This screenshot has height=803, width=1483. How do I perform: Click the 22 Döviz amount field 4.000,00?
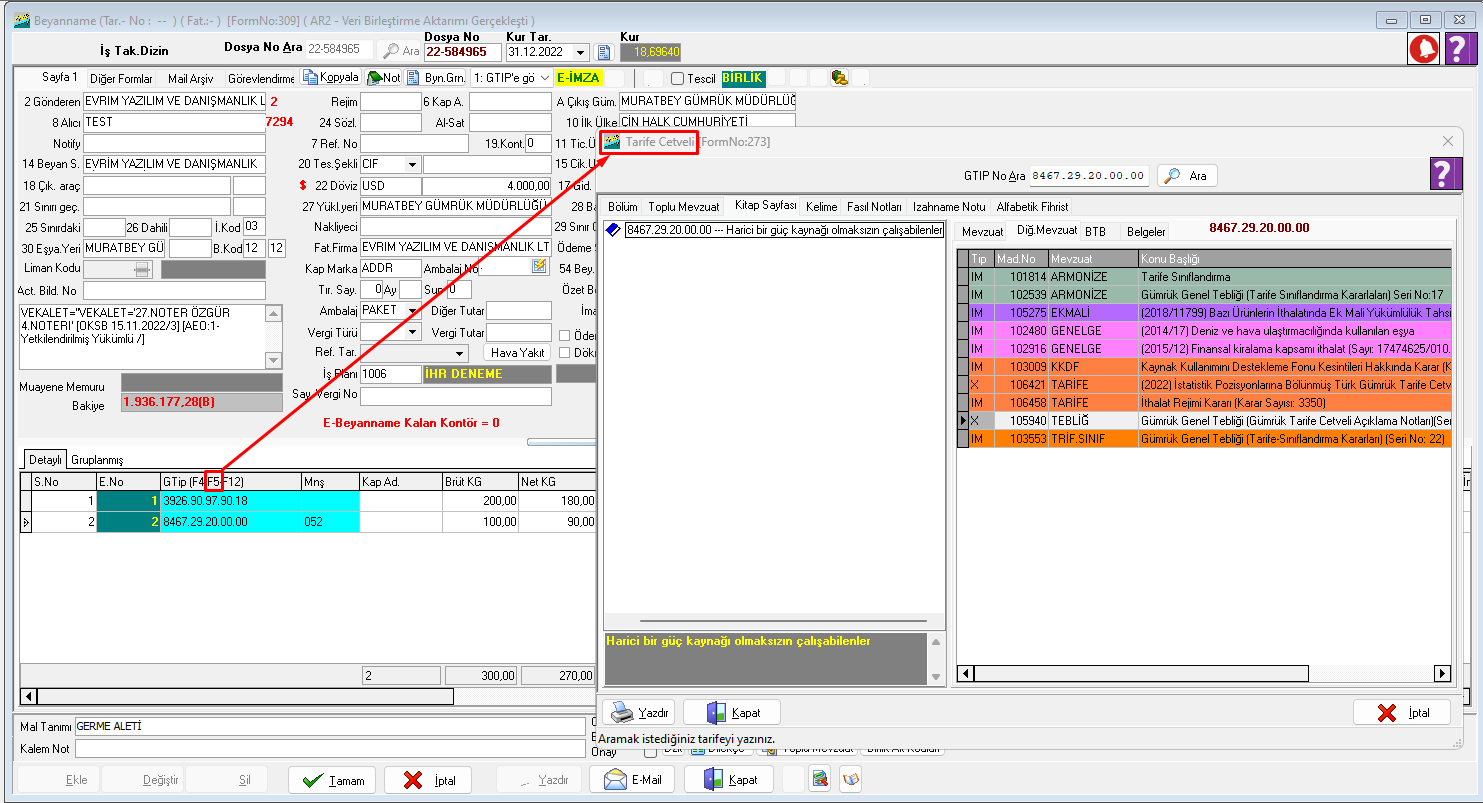pos(487,186)
